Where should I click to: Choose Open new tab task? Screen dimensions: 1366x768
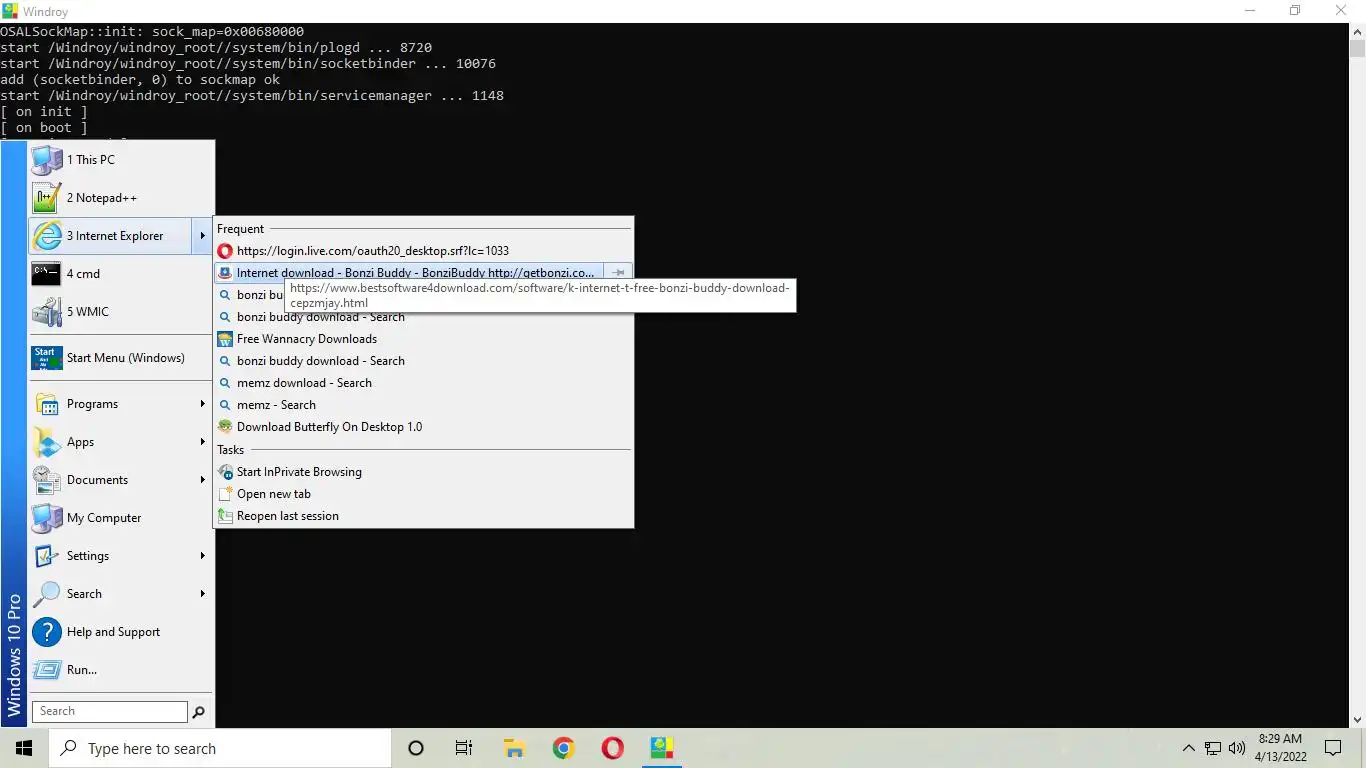coord(423,494)
